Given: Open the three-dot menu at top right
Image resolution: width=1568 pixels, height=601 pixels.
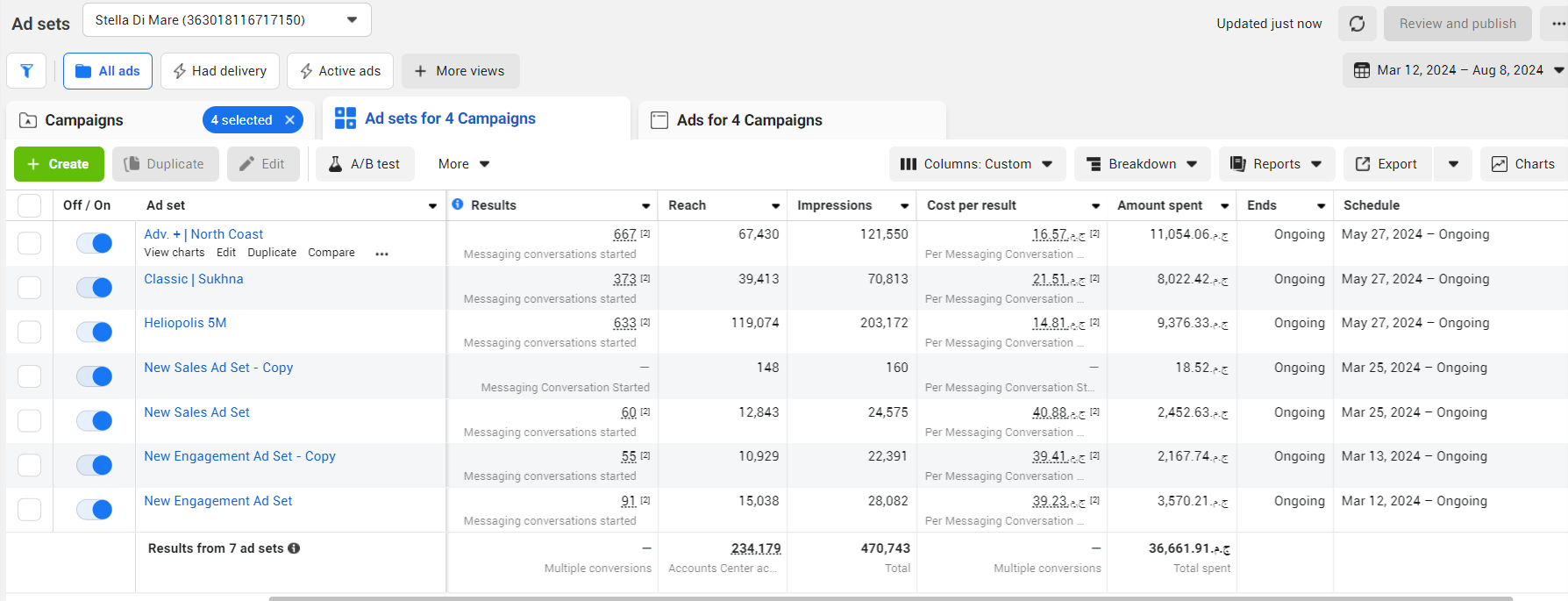Looking at the screenshot, I should pos(1557,24).
